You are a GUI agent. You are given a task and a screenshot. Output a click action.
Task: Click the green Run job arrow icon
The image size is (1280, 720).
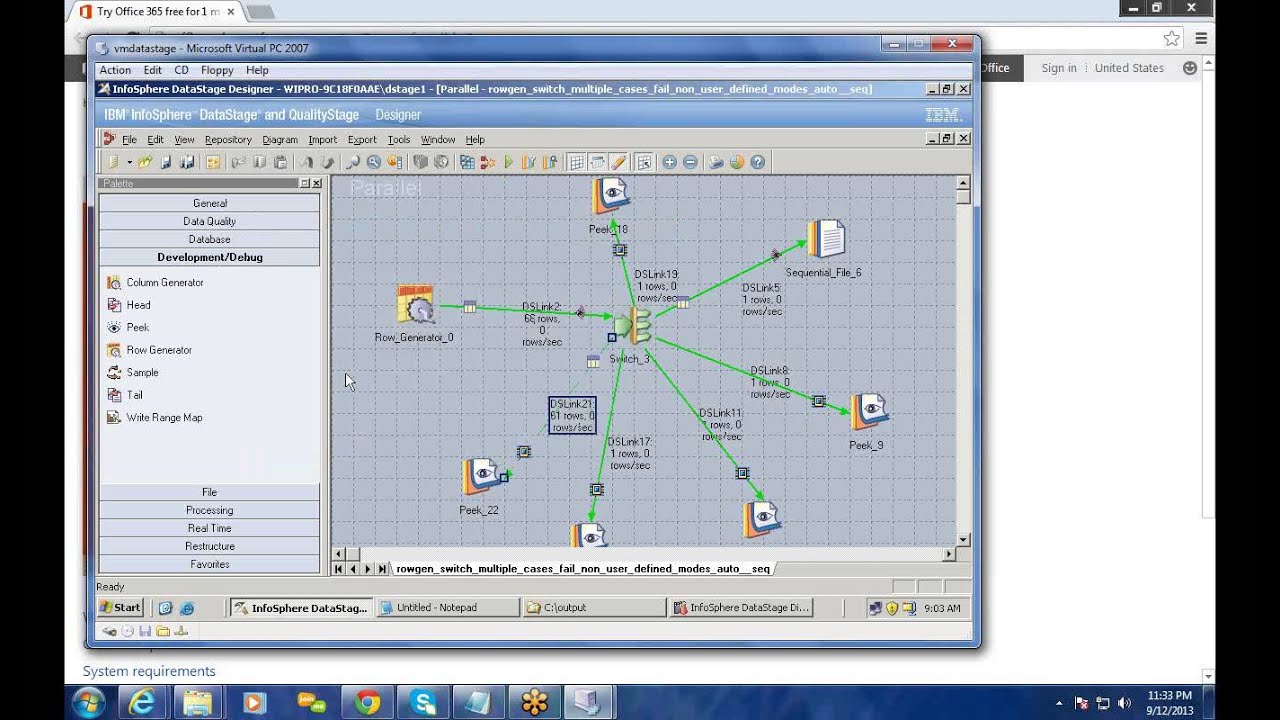[x=509, y=162]
